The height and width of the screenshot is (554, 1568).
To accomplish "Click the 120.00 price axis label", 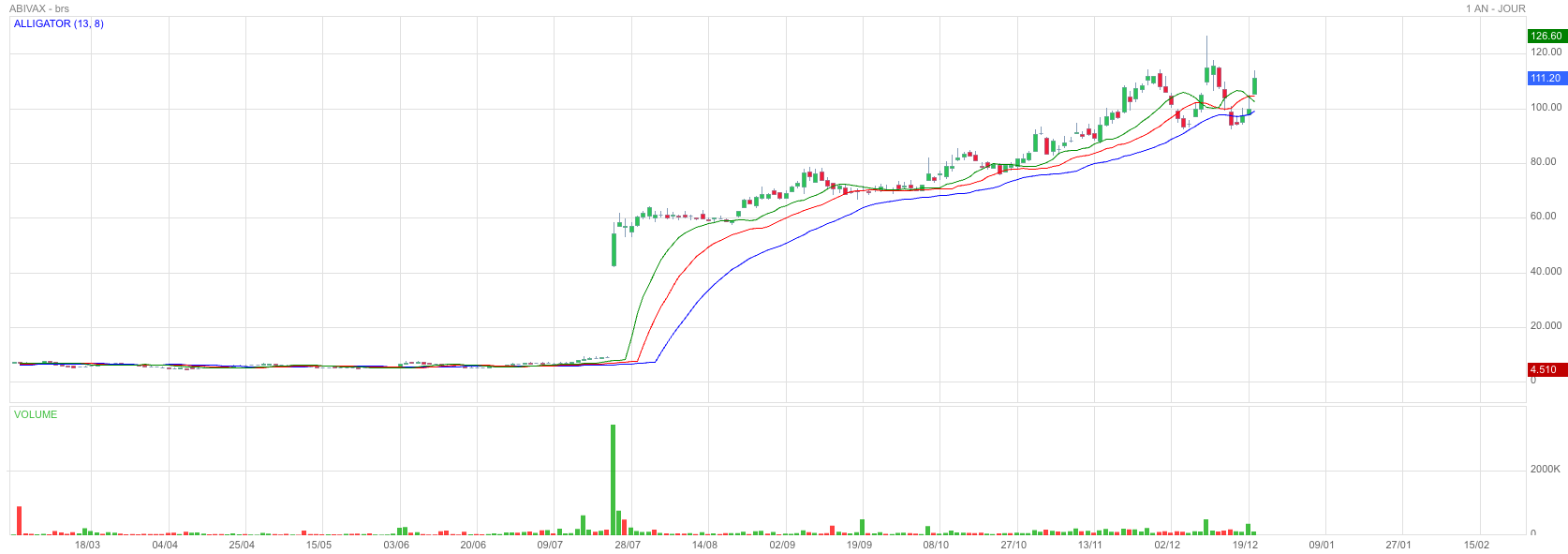I will click(1546, 52).
